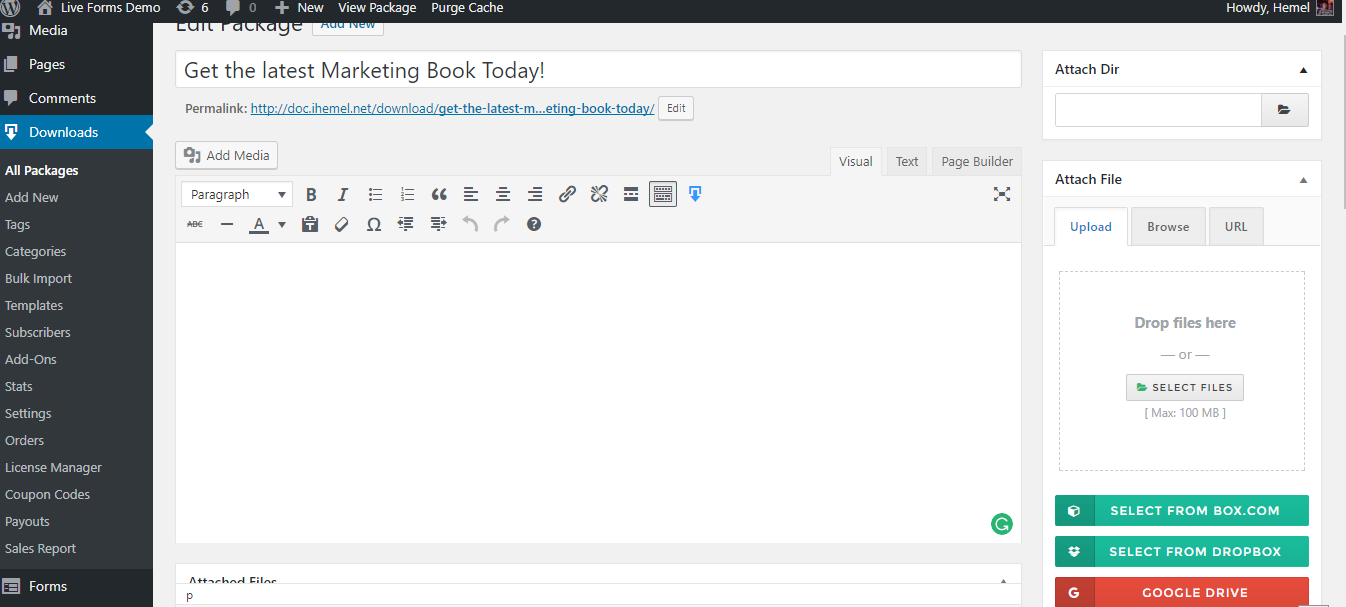Click the package title field
Screen dimensions: 1346x607
[x=598, y=70]
